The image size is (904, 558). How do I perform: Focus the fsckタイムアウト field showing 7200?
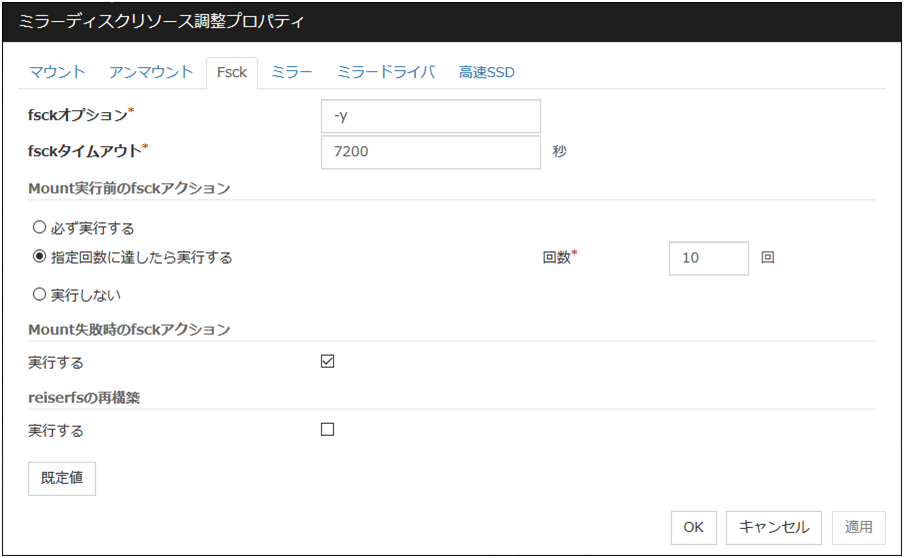point(431,153)
